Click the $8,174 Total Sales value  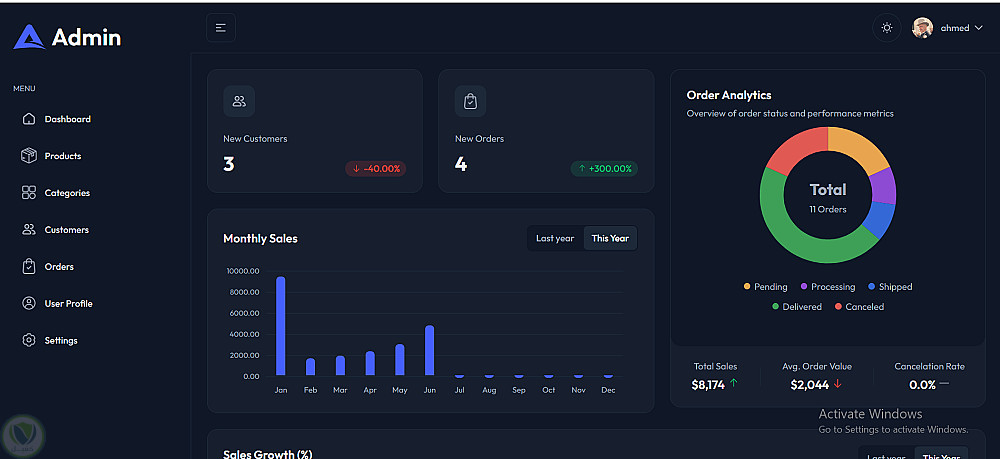pos(708,384)
